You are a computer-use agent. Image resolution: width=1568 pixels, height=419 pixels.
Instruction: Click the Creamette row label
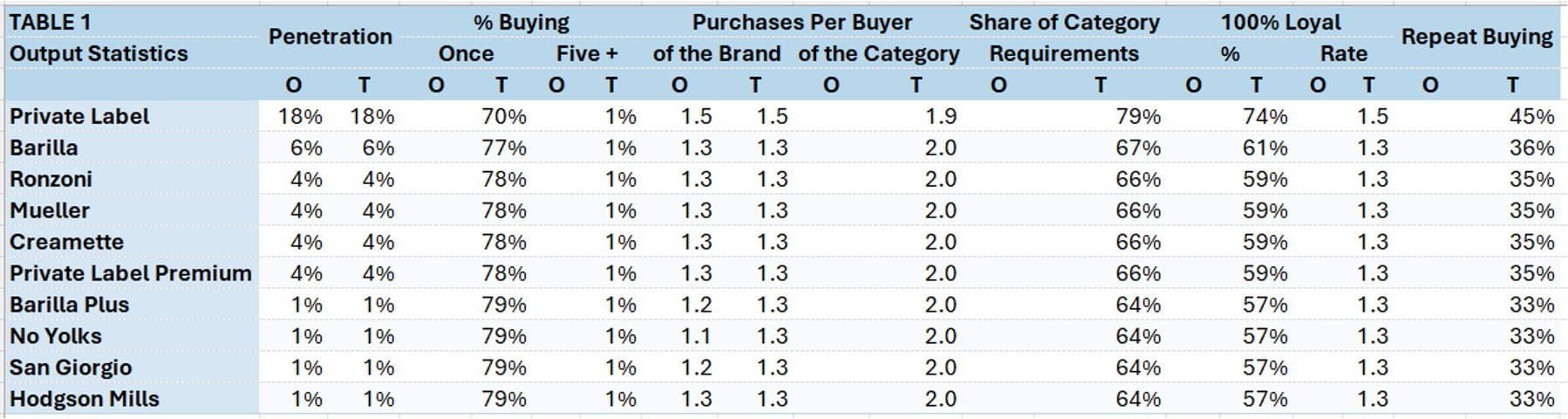[x=67, y=243]
